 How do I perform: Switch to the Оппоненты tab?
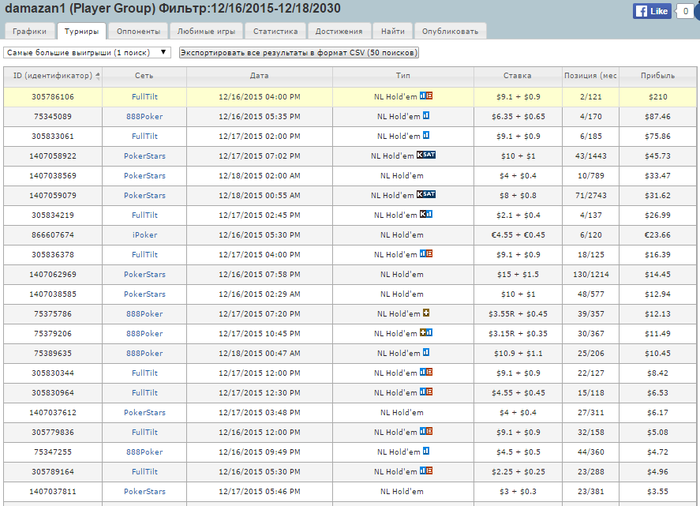[x=138, y=31]
